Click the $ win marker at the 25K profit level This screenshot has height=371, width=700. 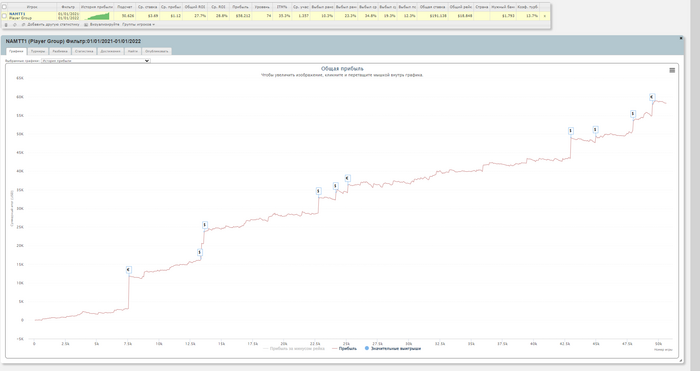204,225
